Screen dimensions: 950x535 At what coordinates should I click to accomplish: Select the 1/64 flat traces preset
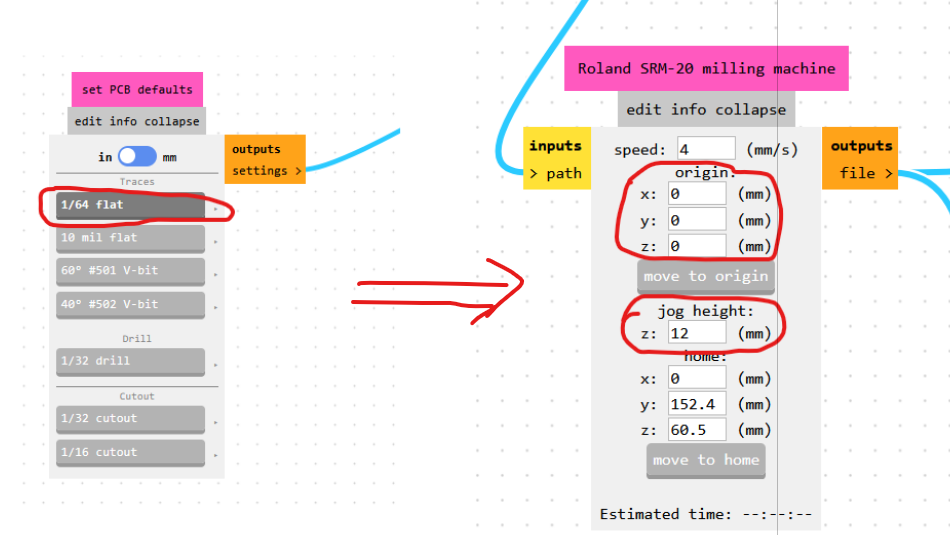[130, 205]
